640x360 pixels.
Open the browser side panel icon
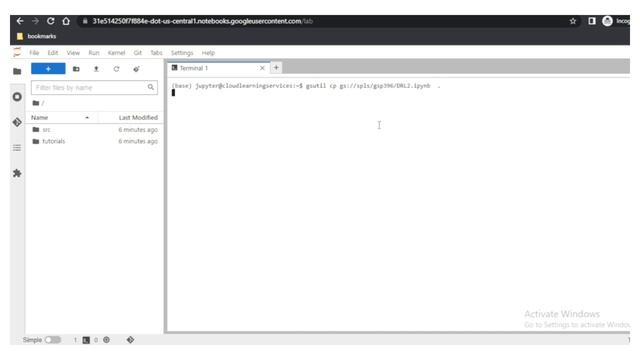click(x=592, y=21)
